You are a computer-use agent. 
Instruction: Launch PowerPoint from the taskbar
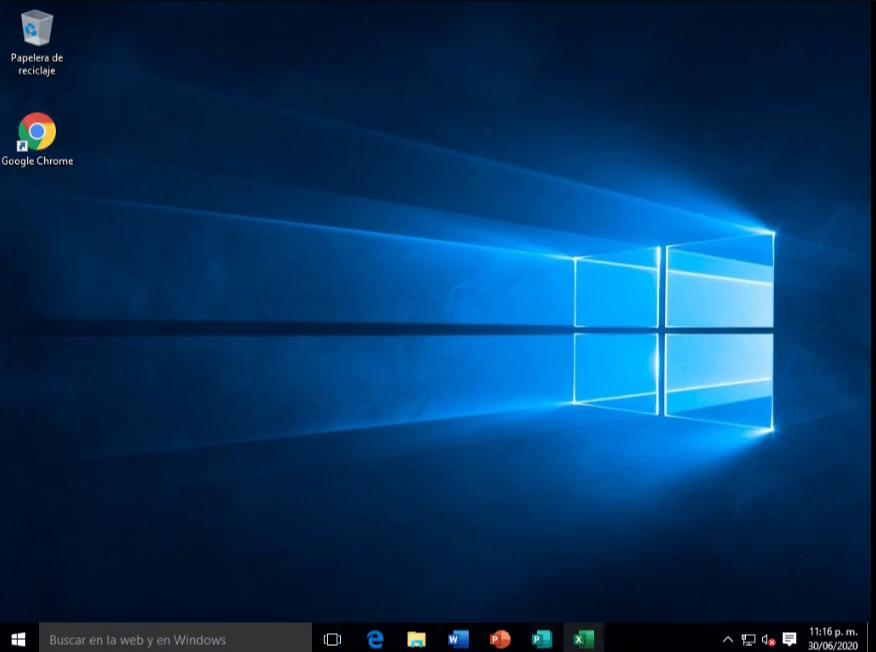pos(500,639)
